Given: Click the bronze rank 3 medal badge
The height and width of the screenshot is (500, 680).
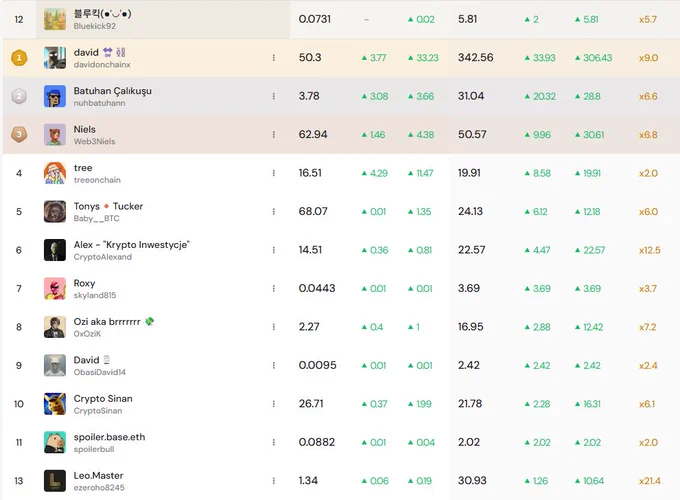Looking at the screenshot, I should click(19, 135).
